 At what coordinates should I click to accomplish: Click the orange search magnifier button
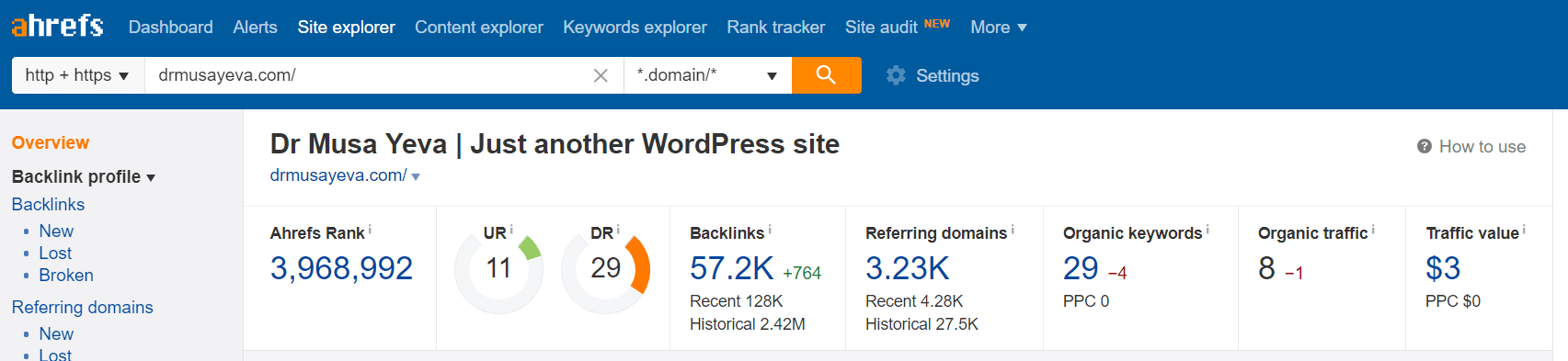pyautogui.click(x=826, y=75)
